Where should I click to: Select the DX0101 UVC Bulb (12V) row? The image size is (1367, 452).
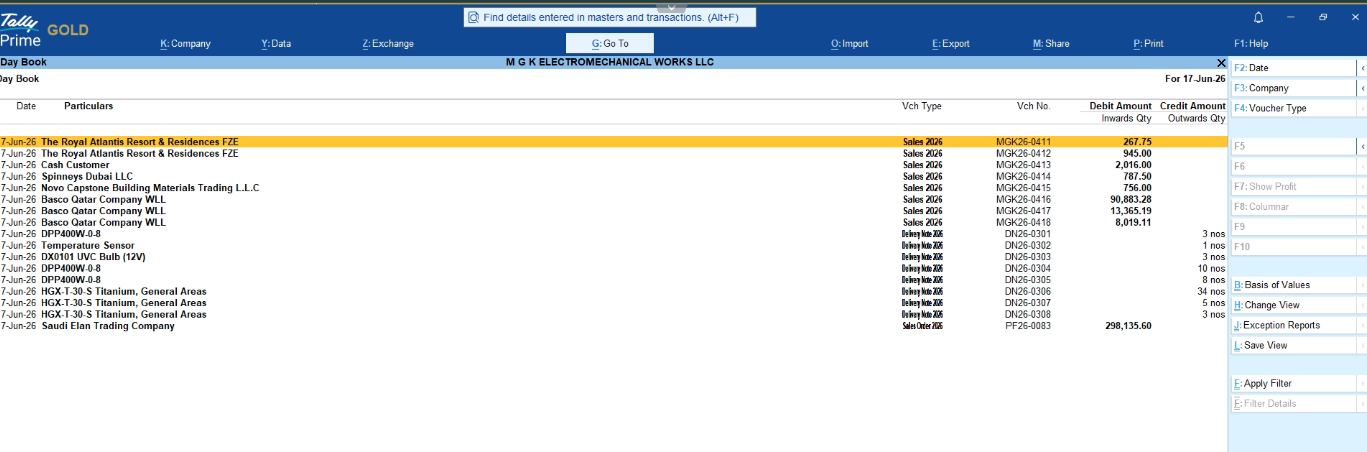pyautogui.click(x=613, y=257)
